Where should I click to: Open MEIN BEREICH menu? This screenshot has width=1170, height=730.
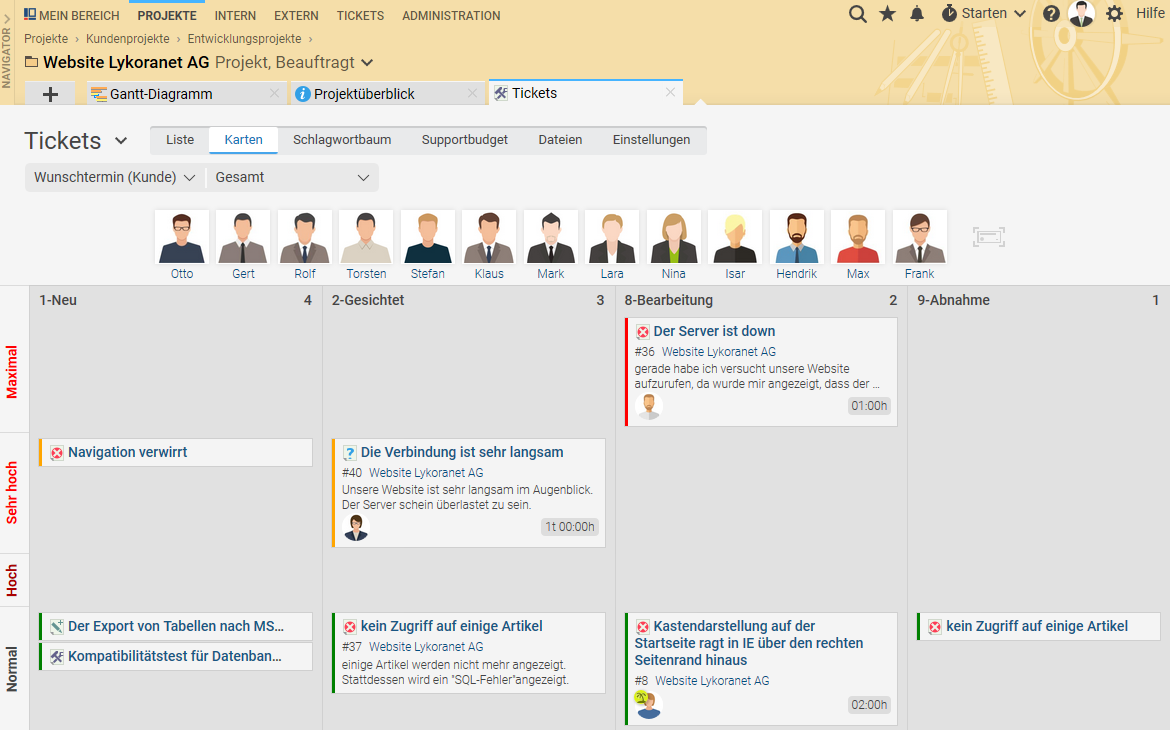(x=72, y=15)
